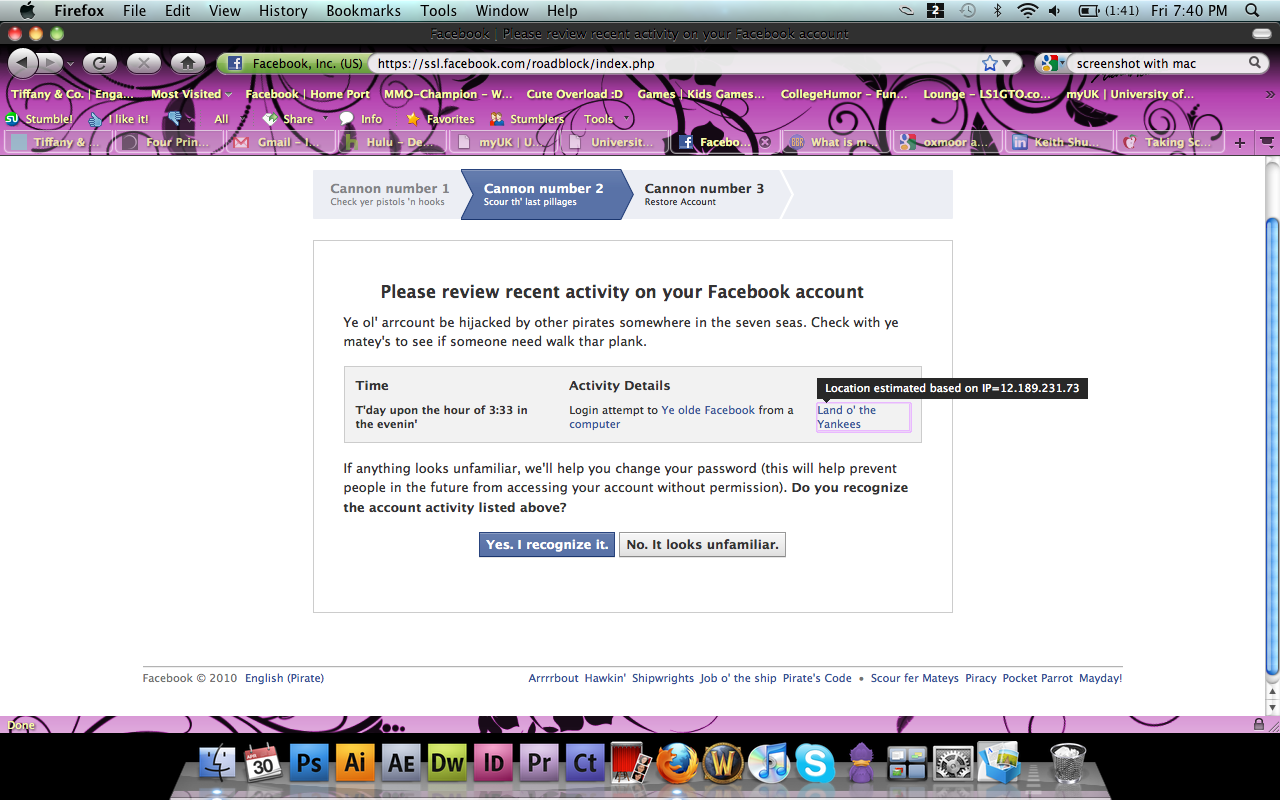The width and height of the screenshot is (1280, 800).
Task: Go back with the browser Back arrow
Action: pos(23,63)
